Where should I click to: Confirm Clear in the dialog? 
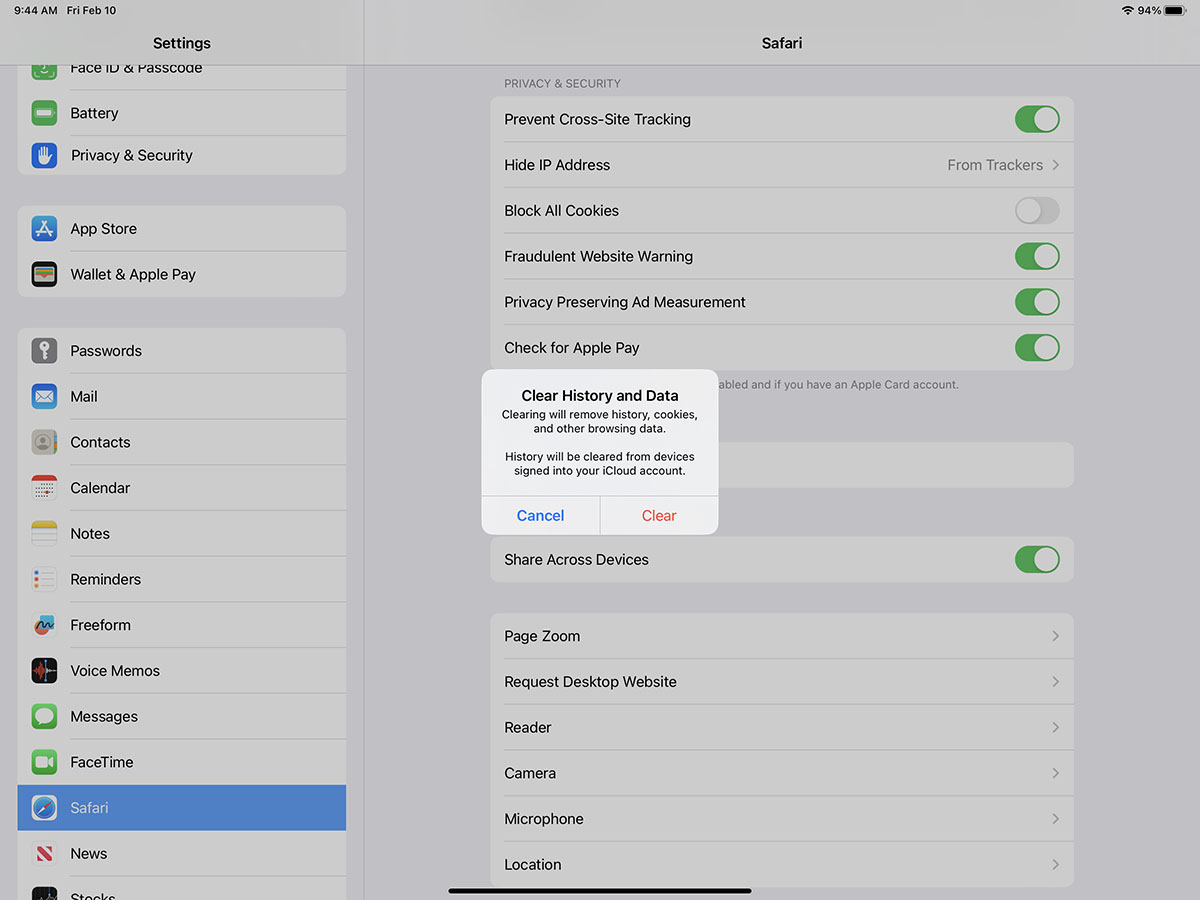click(659, 515)
